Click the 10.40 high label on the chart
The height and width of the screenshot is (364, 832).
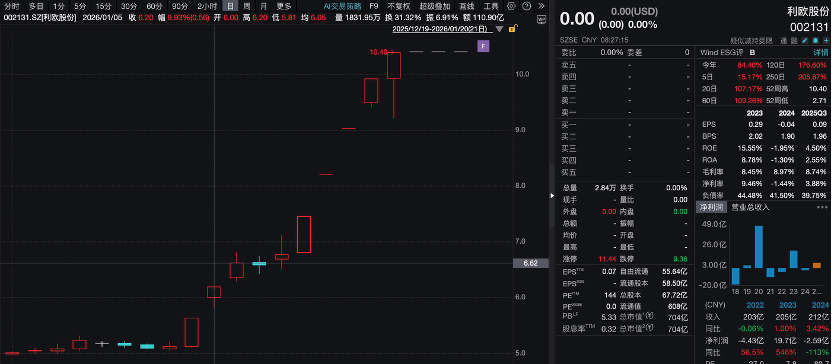coord(378,52)
